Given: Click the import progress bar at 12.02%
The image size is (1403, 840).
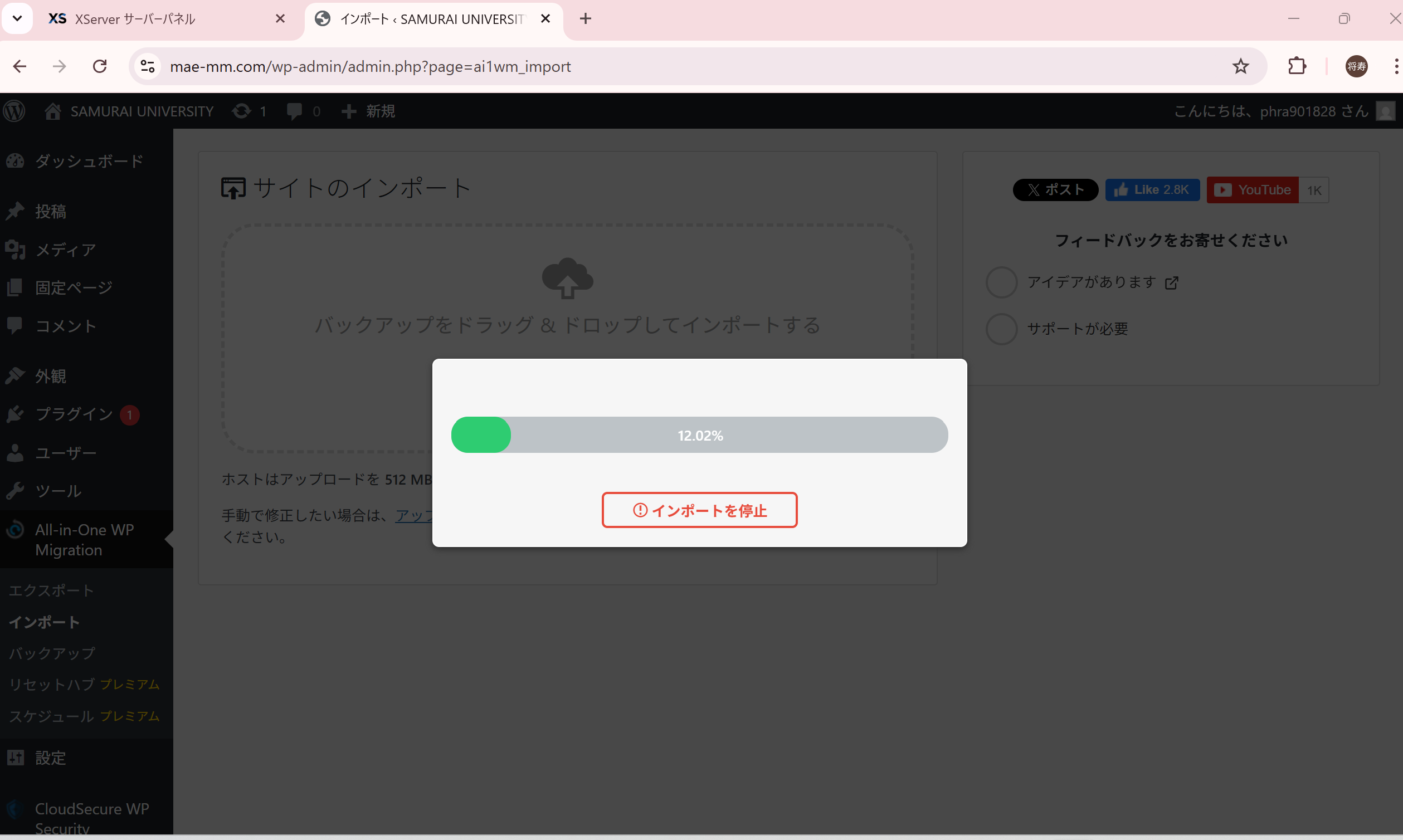Looking at the screenshot, I should point(699,434).
